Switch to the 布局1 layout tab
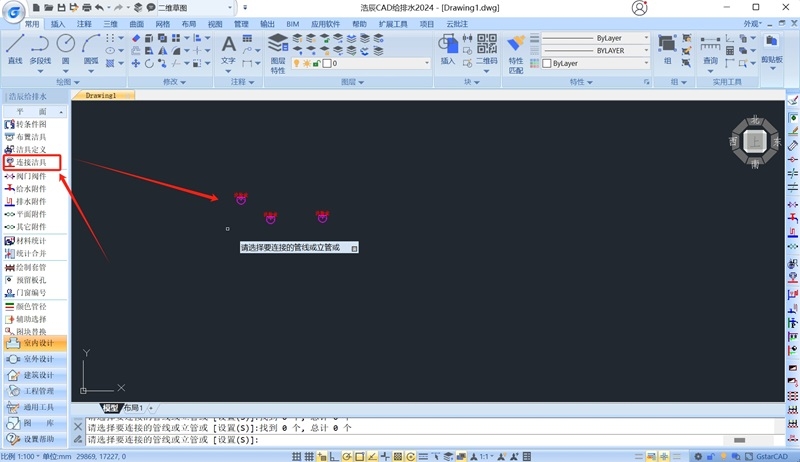800x462 pixels. coord(133,408)
